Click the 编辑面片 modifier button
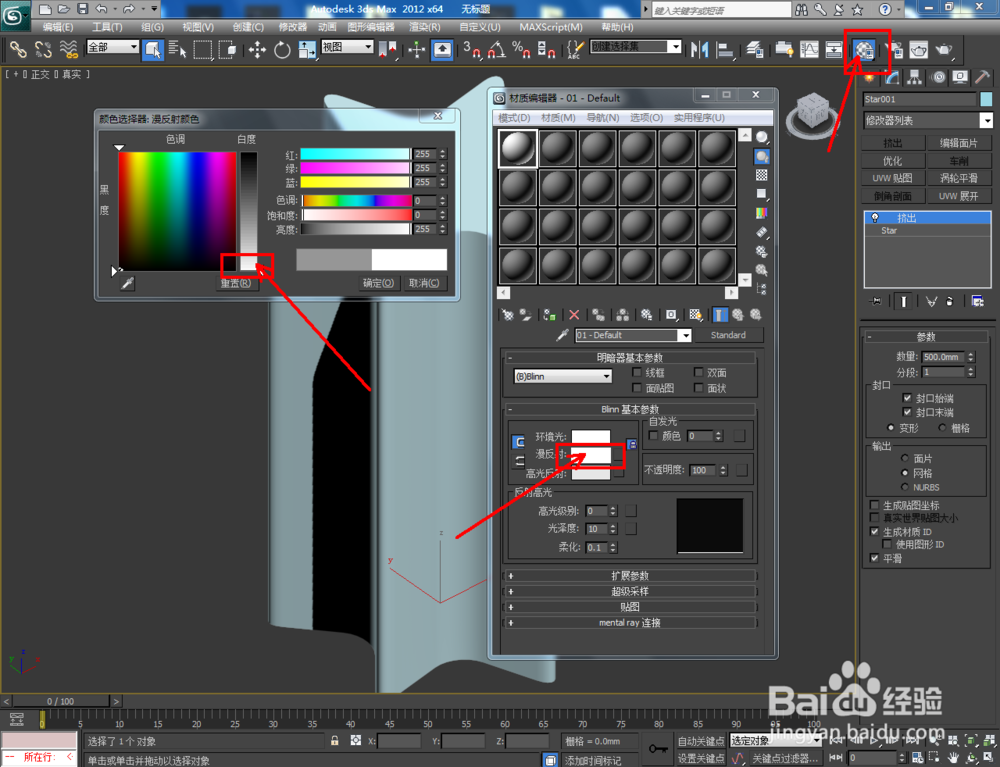This screenshot has height=767, width=1000. tap(959, 143)
